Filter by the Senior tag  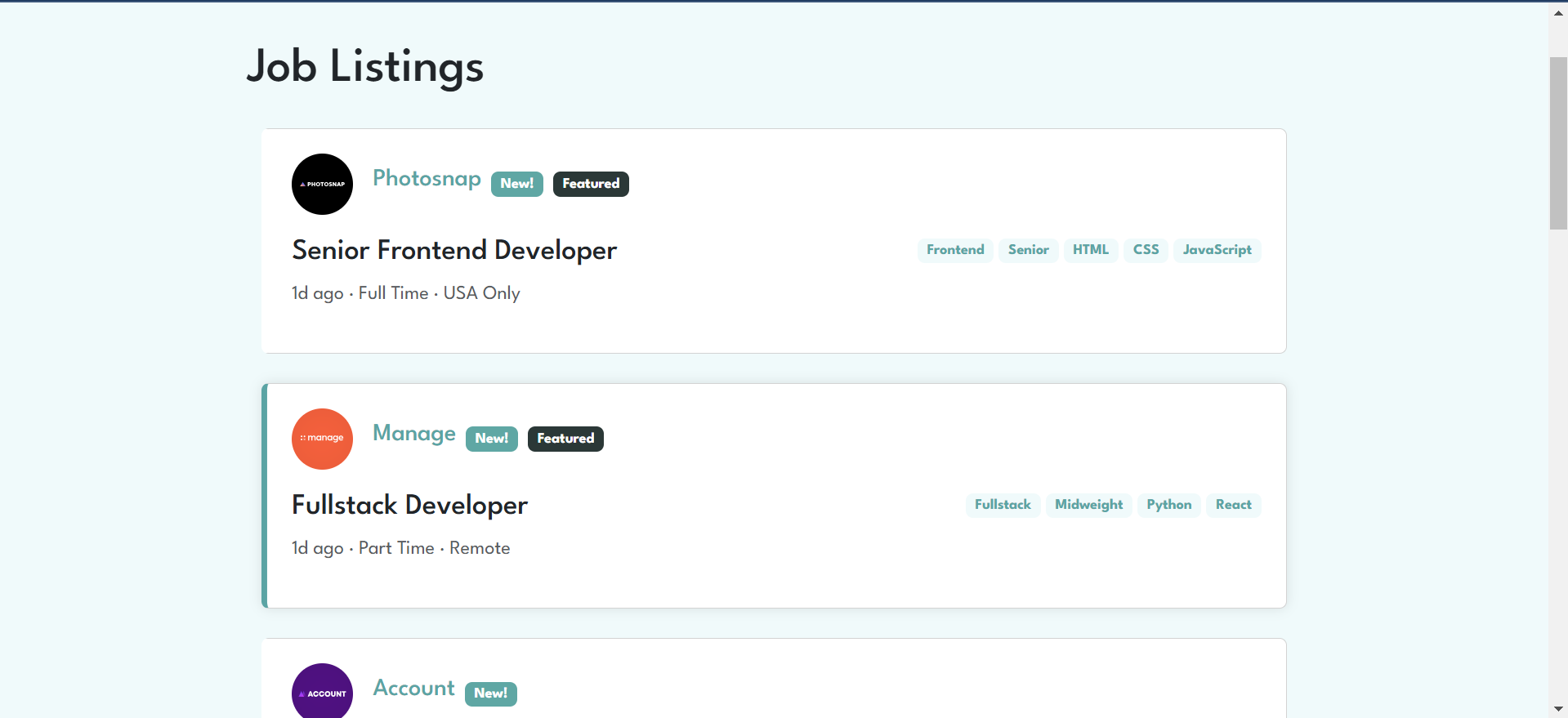click(1029, 250)
